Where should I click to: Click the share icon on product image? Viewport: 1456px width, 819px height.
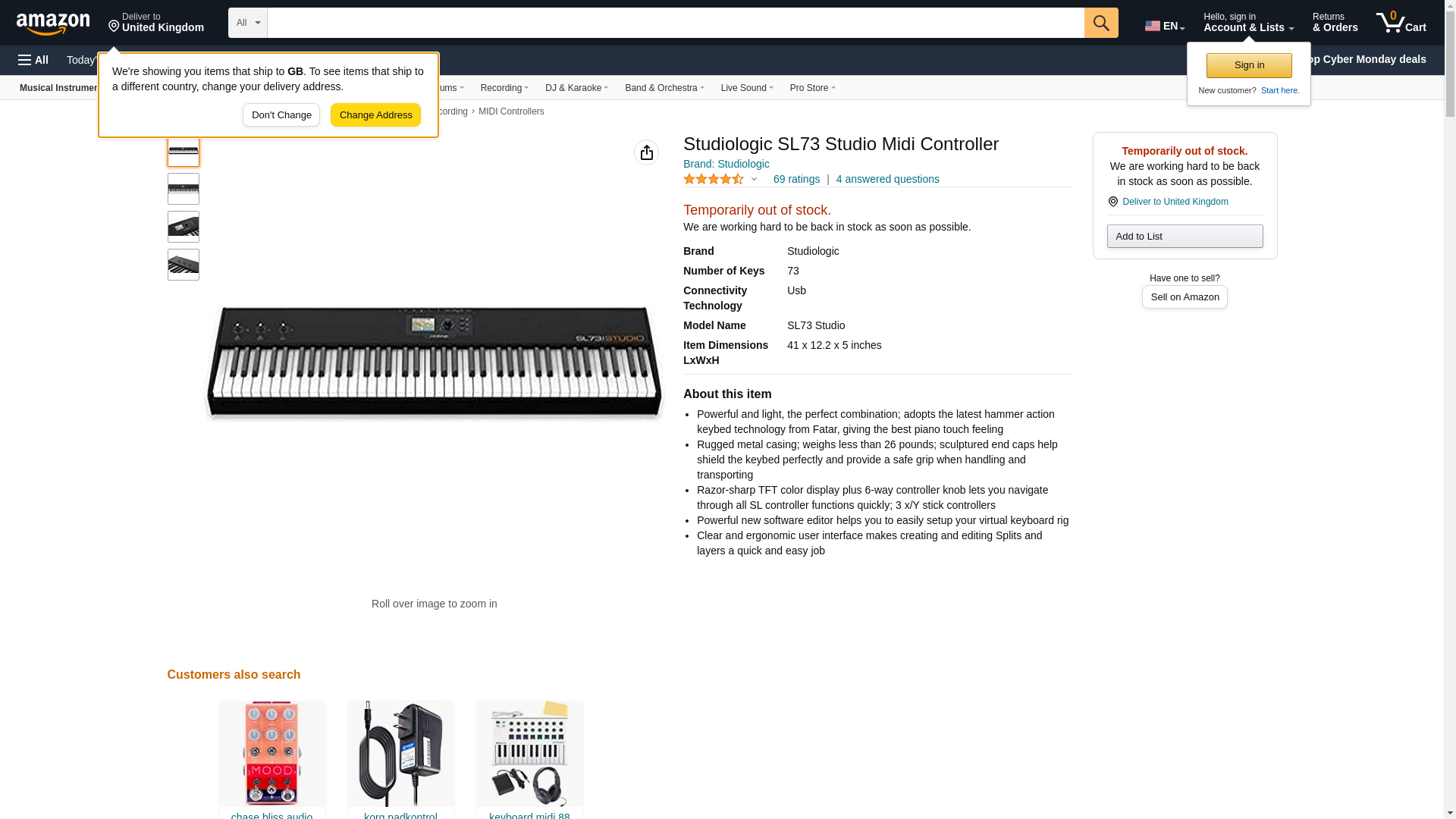(646, 152)
